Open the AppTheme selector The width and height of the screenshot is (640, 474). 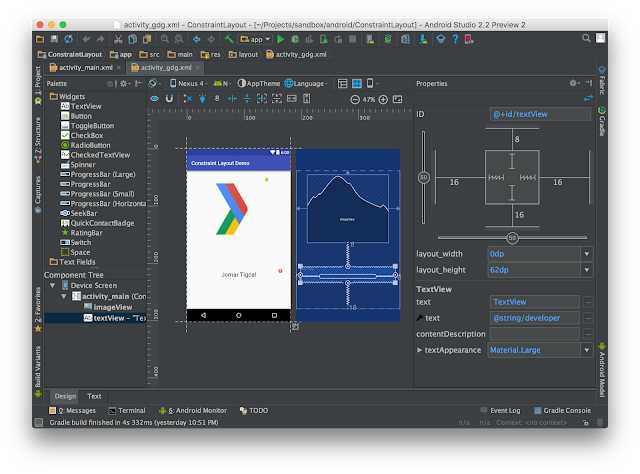coord(261,84)
